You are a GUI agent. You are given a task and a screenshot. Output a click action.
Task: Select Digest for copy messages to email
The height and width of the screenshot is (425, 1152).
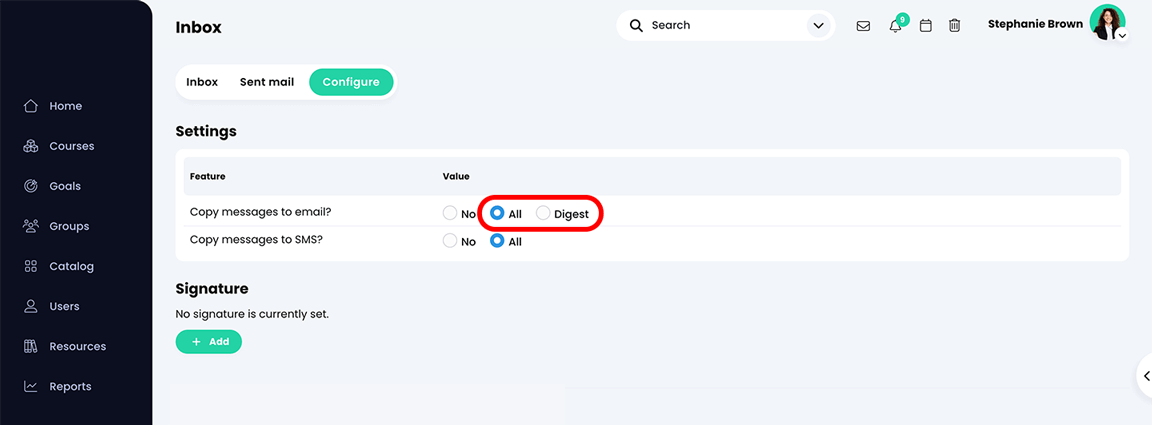coord(543,213)
